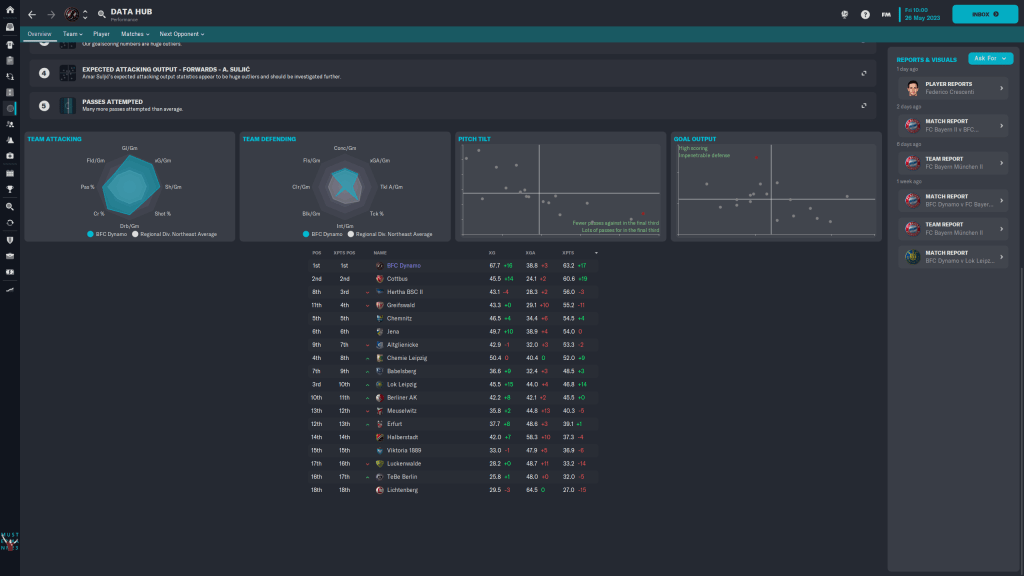1024x576 pixels.
Task: Open the help question mark icon
Action: 865,15
